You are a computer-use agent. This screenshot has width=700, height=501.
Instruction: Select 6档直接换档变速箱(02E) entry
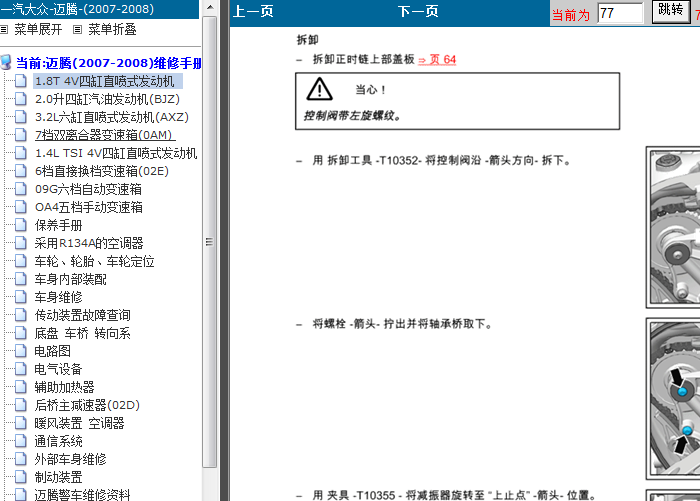point(102,171)
